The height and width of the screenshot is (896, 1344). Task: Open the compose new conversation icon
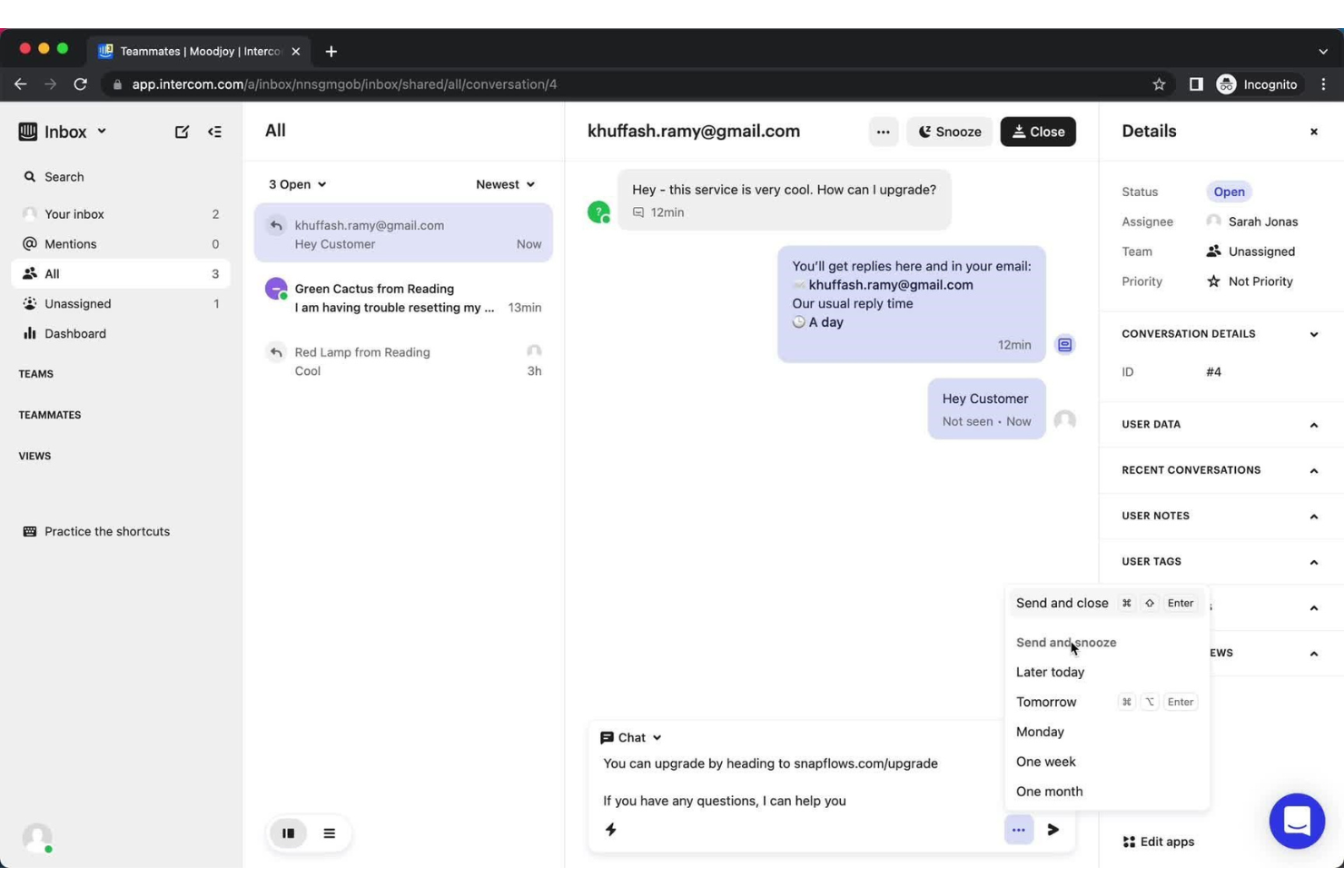click(182, 132)
